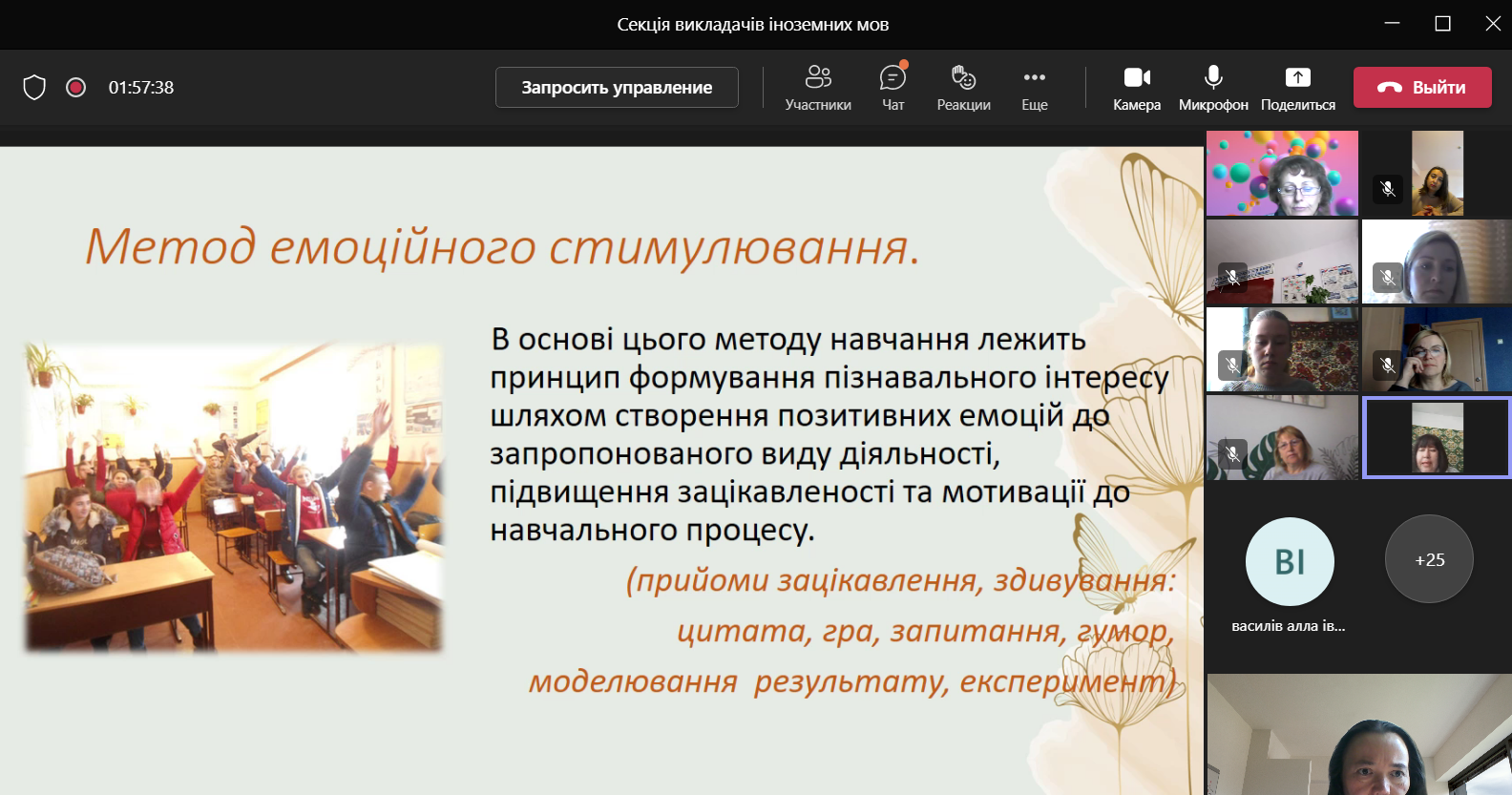Expand the +25 additional participants circle
This screenshot has width=1512, height=795.
point(1429,559)
